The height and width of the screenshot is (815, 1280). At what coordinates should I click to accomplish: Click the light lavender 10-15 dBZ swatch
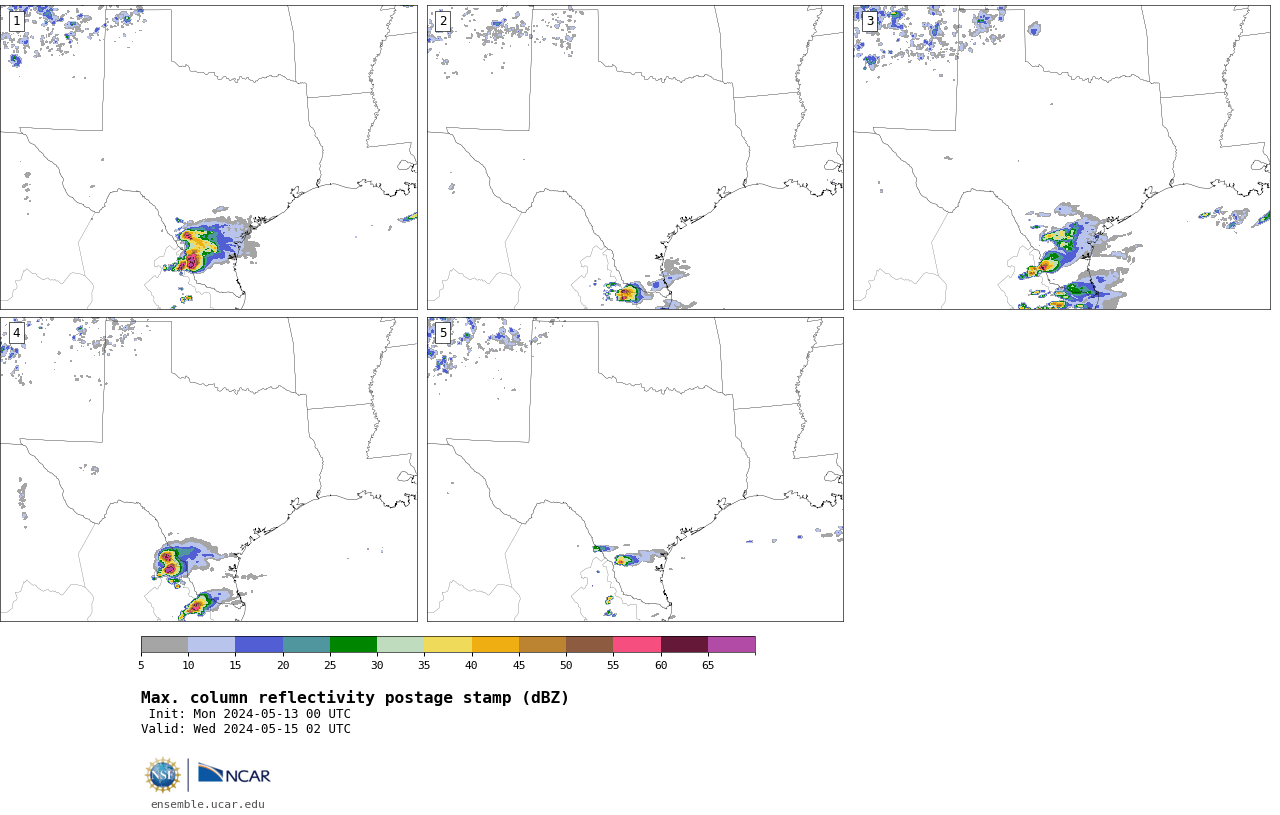click(x=211, y=644)
